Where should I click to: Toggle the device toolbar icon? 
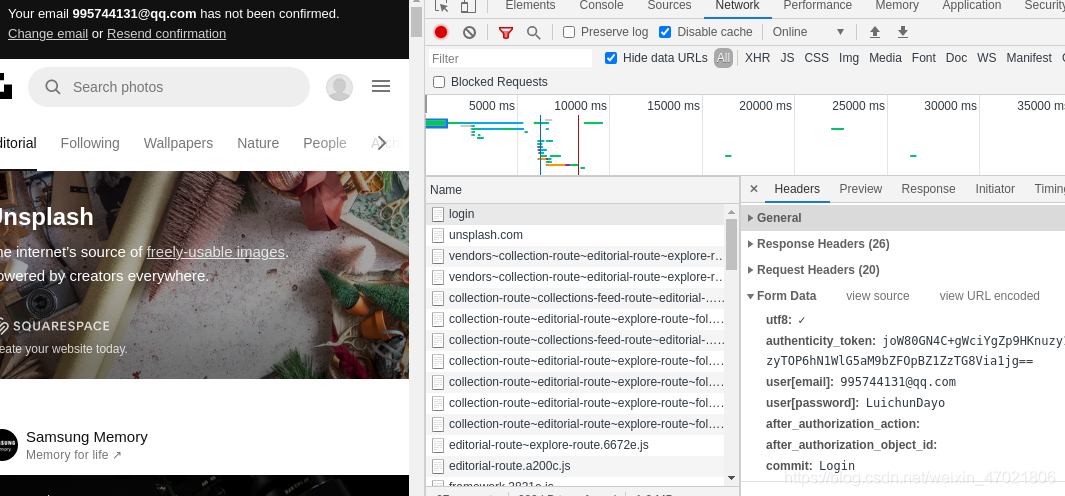pyautogui.click(x=468, y=5)
